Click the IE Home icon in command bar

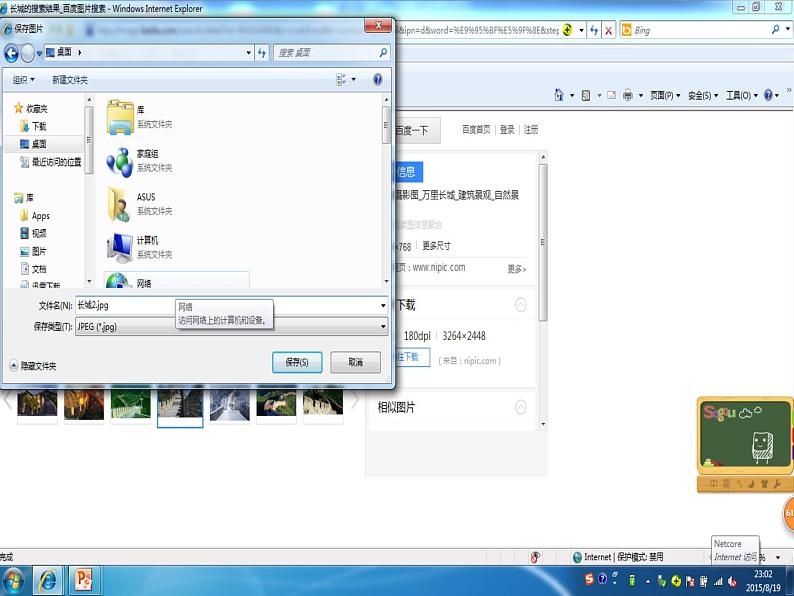[x=559, y=95]
